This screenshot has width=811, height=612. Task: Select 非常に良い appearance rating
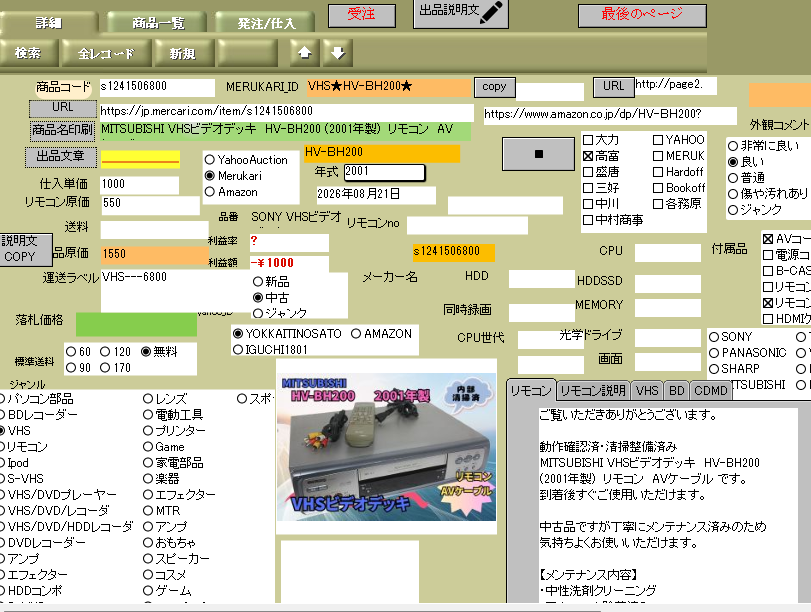pos(733,146)
